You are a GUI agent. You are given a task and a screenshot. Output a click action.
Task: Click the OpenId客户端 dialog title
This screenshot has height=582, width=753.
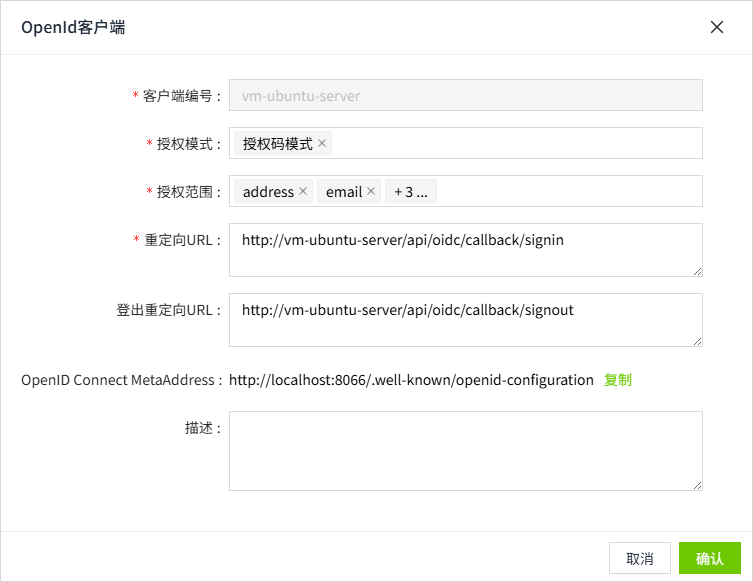pyautogui.click(x=73, y=27)
